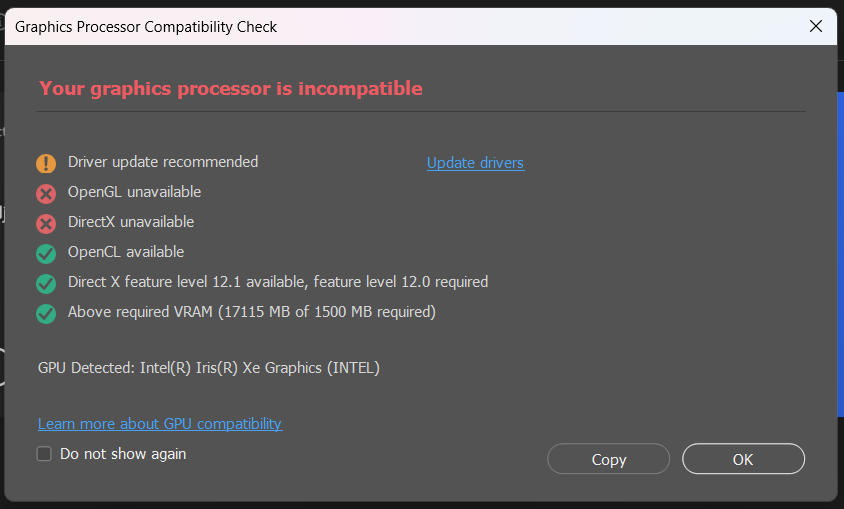Open the Update drivers link
The image size is (844, 509).
tap(475, 163)
